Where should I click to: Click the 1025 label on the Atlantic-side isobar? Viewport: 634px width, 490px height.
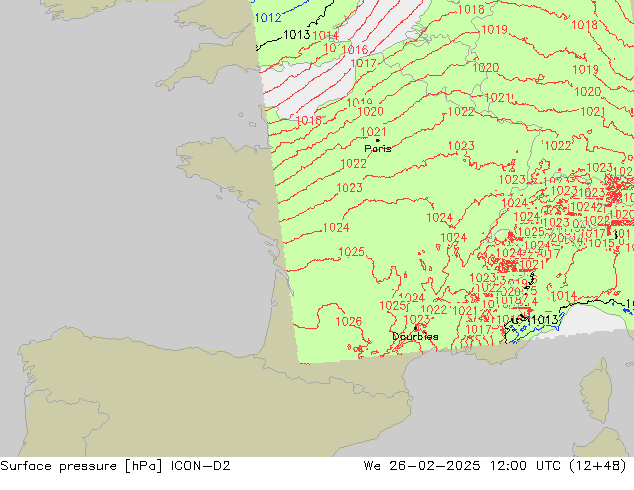351,252
